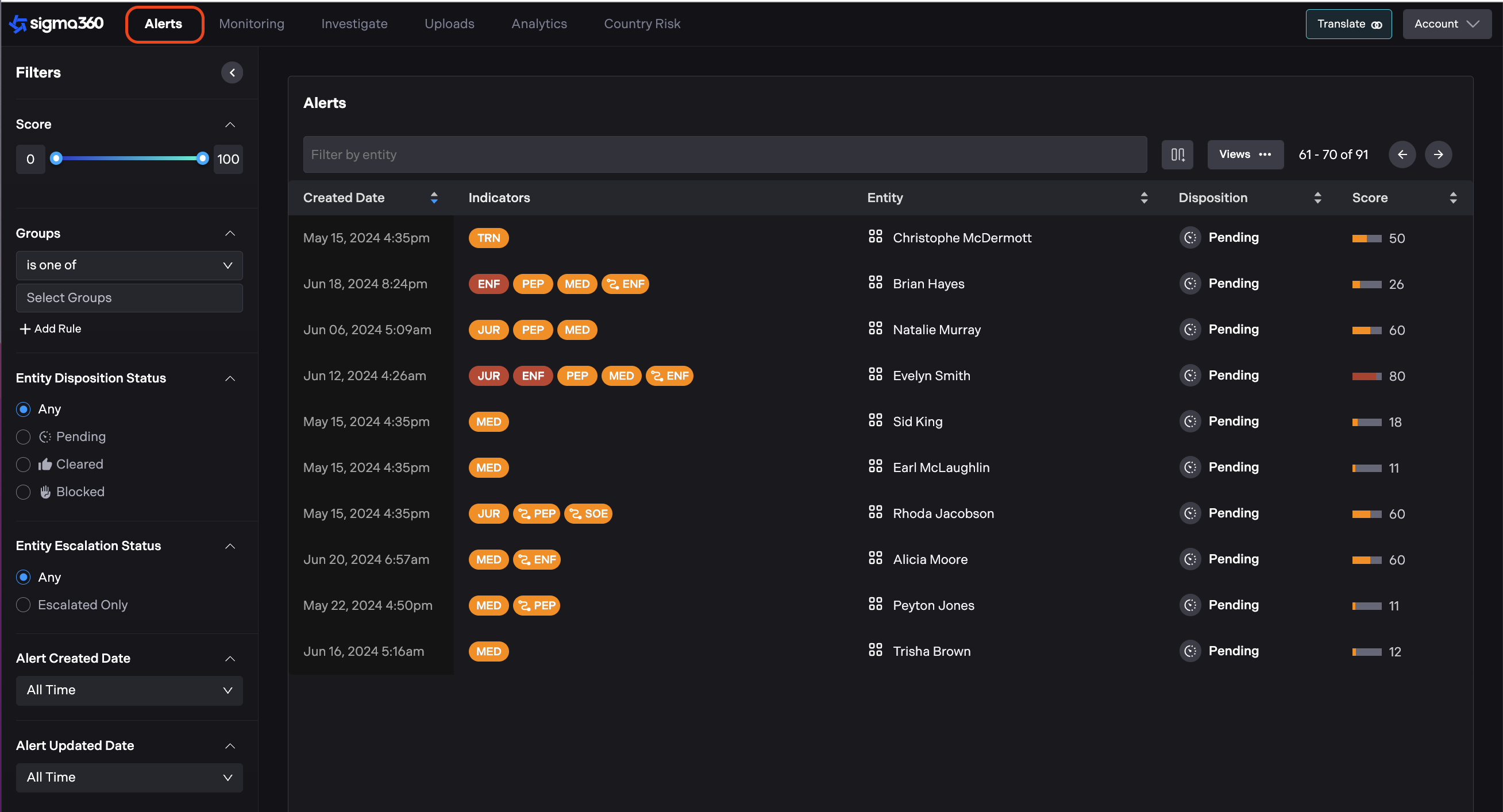Click the Score slider's right handle
This screenshot has height=812, width=1503.
point(202,158)
